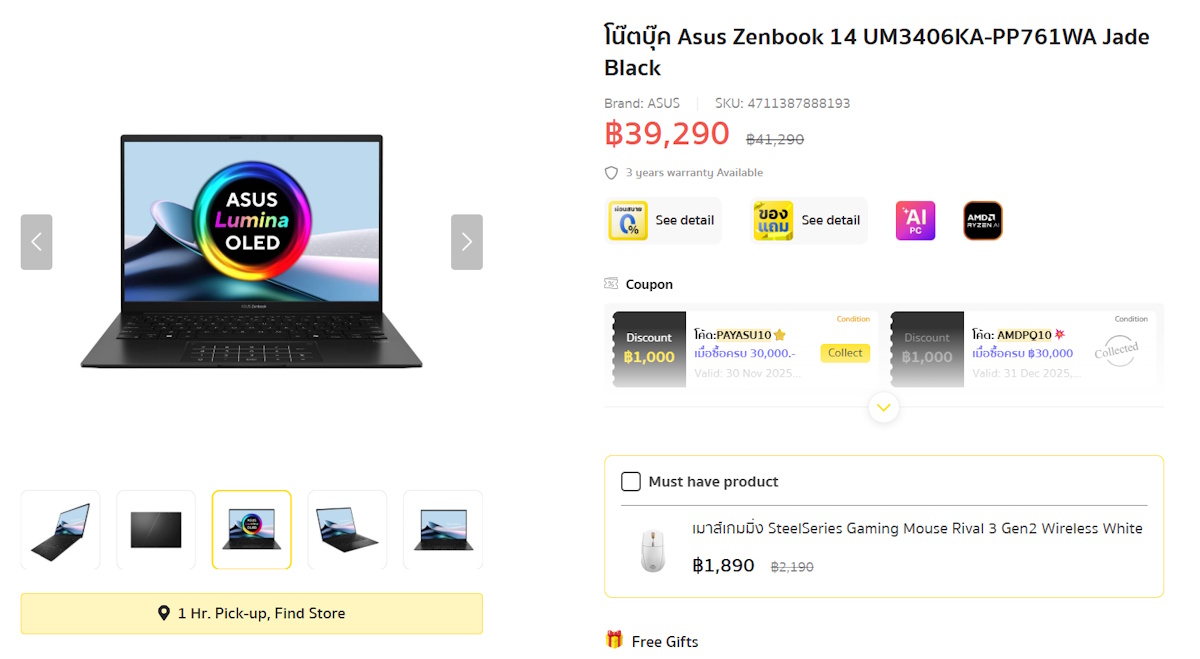Expand the coupon list with chevron
The image size is (1200, 659).
click(884, 407)
